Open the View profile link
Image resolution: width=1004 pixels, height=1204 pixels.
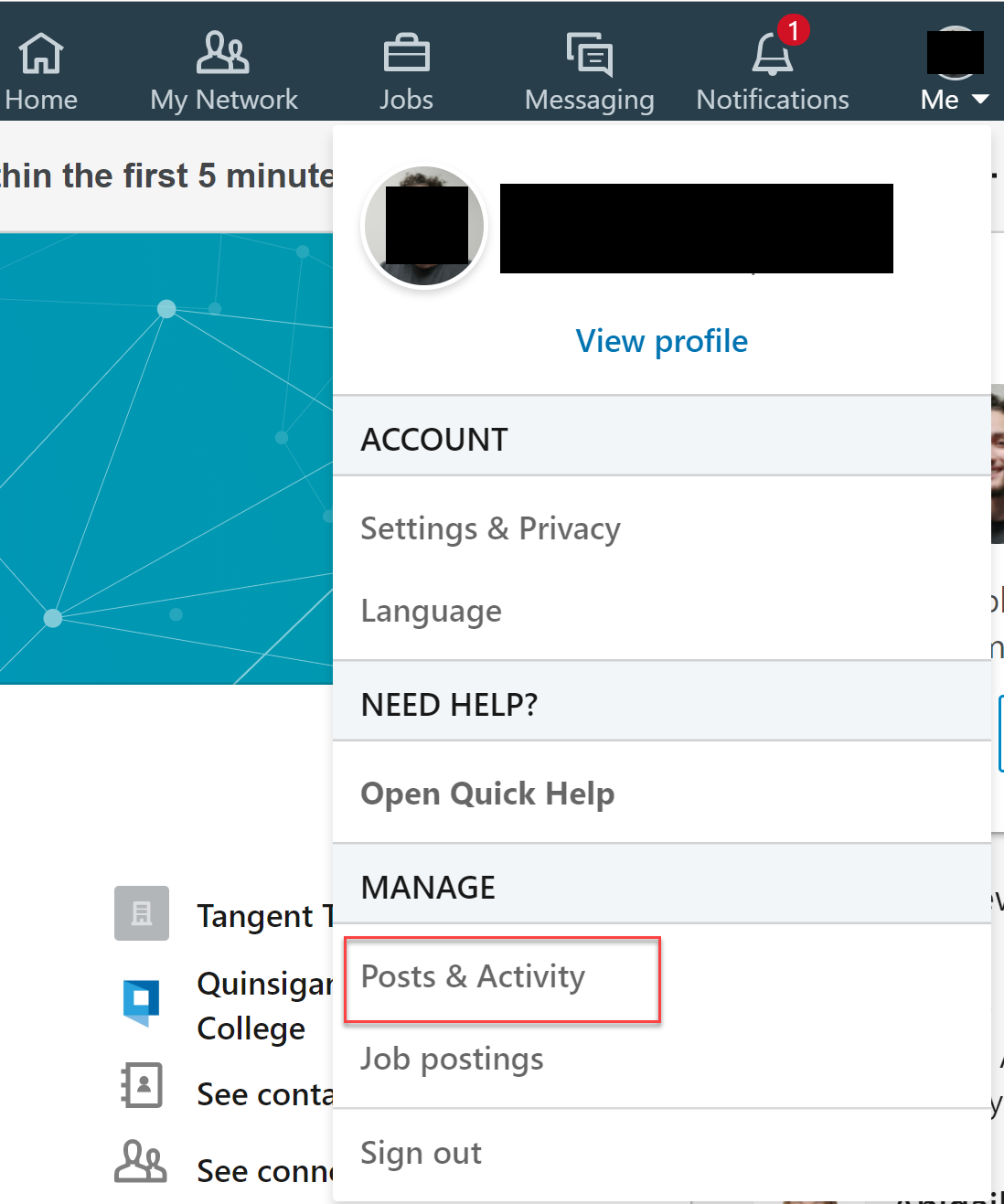click(x=661, y=341)
